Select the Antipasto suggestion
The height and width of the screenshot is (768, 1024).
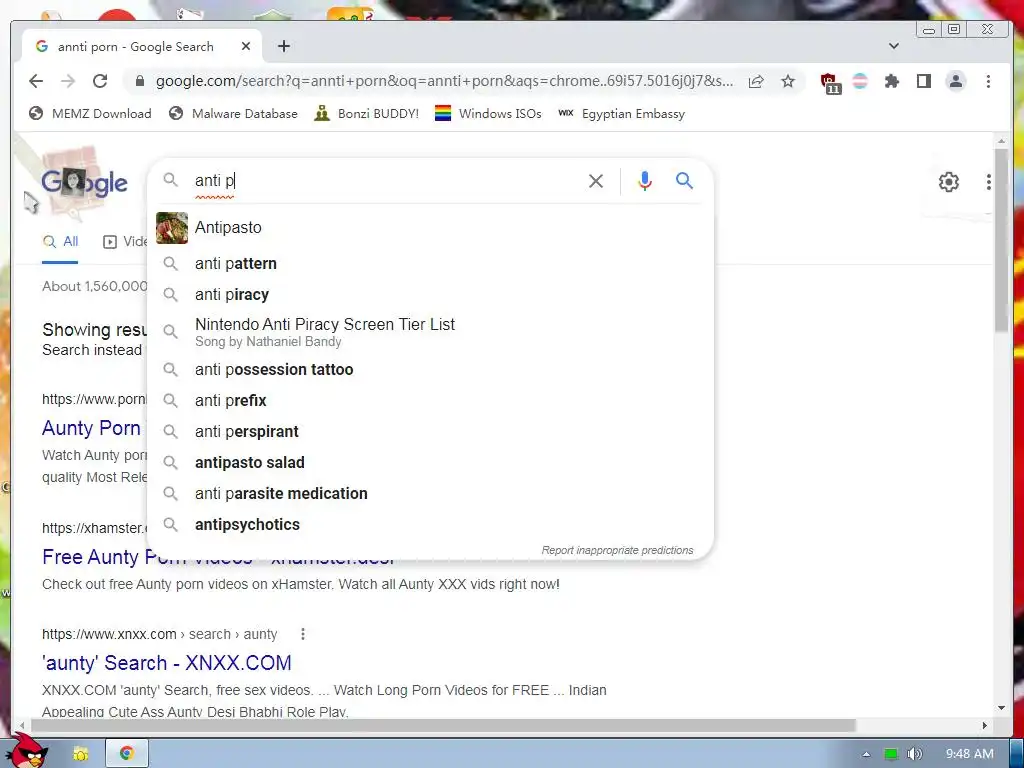tap(430, 227)
